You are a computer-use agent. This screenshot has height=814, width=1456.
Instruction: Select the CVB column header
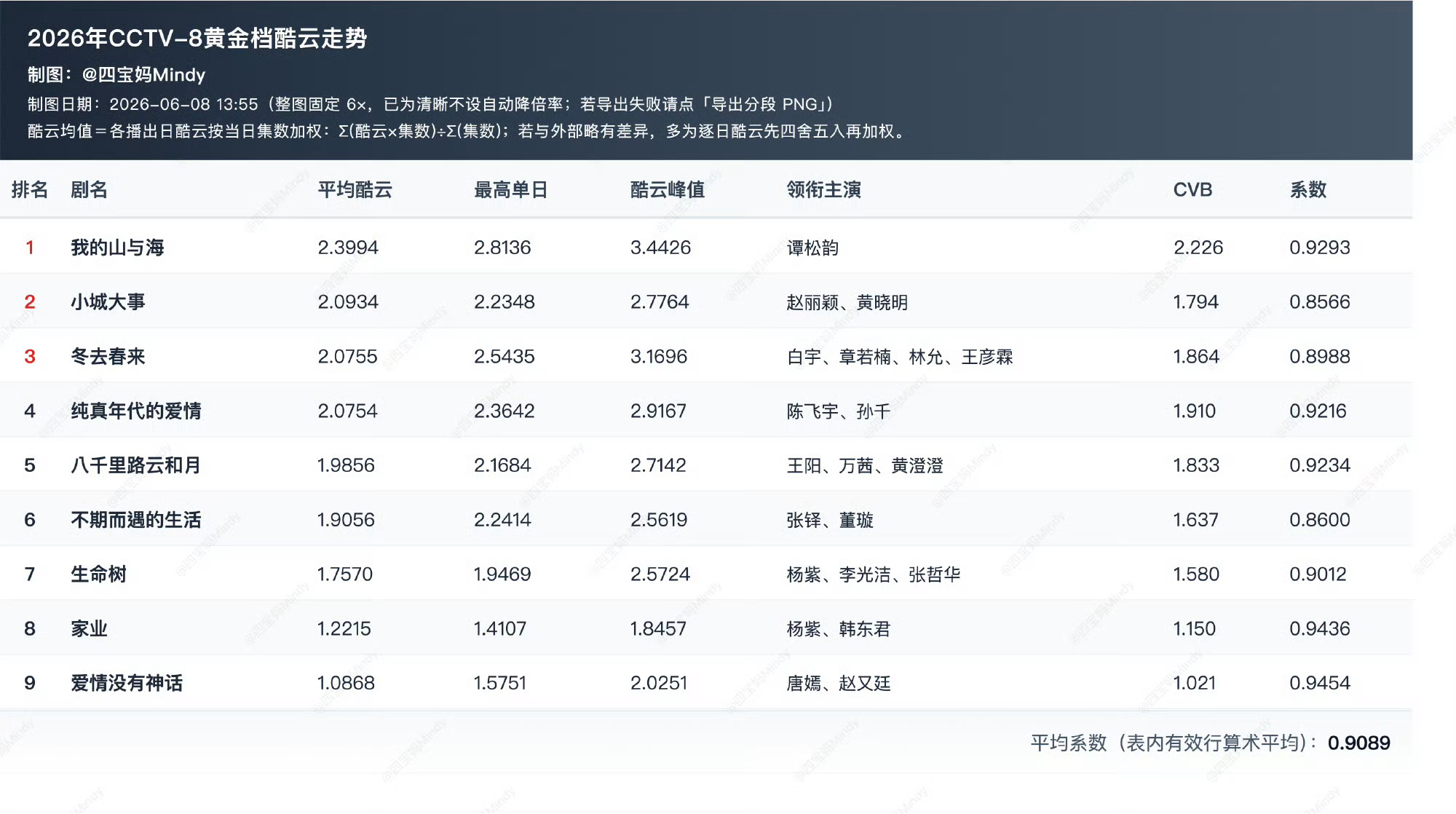point(1192,190)
